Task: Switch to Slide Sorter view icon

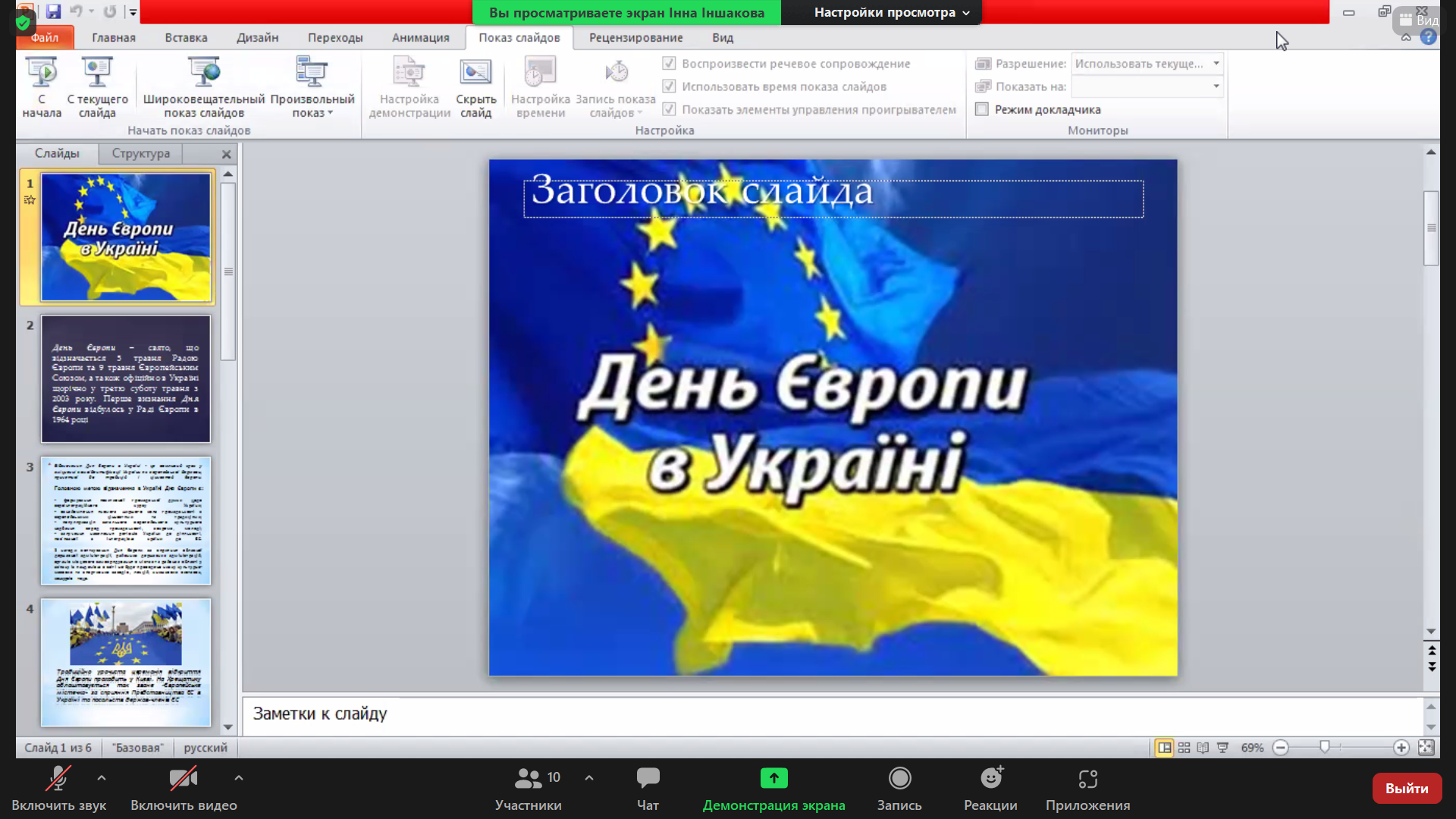Action: pyautogui.click(x=1184, y=748)
